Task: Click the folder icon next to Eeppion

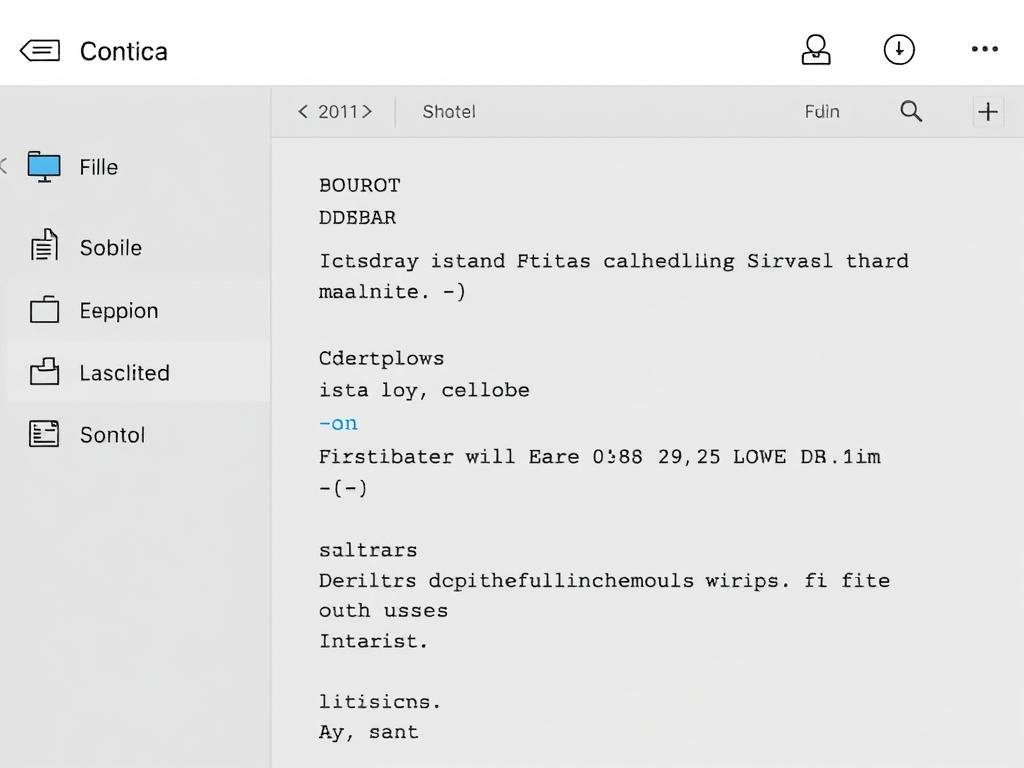Action: point(44,310)
